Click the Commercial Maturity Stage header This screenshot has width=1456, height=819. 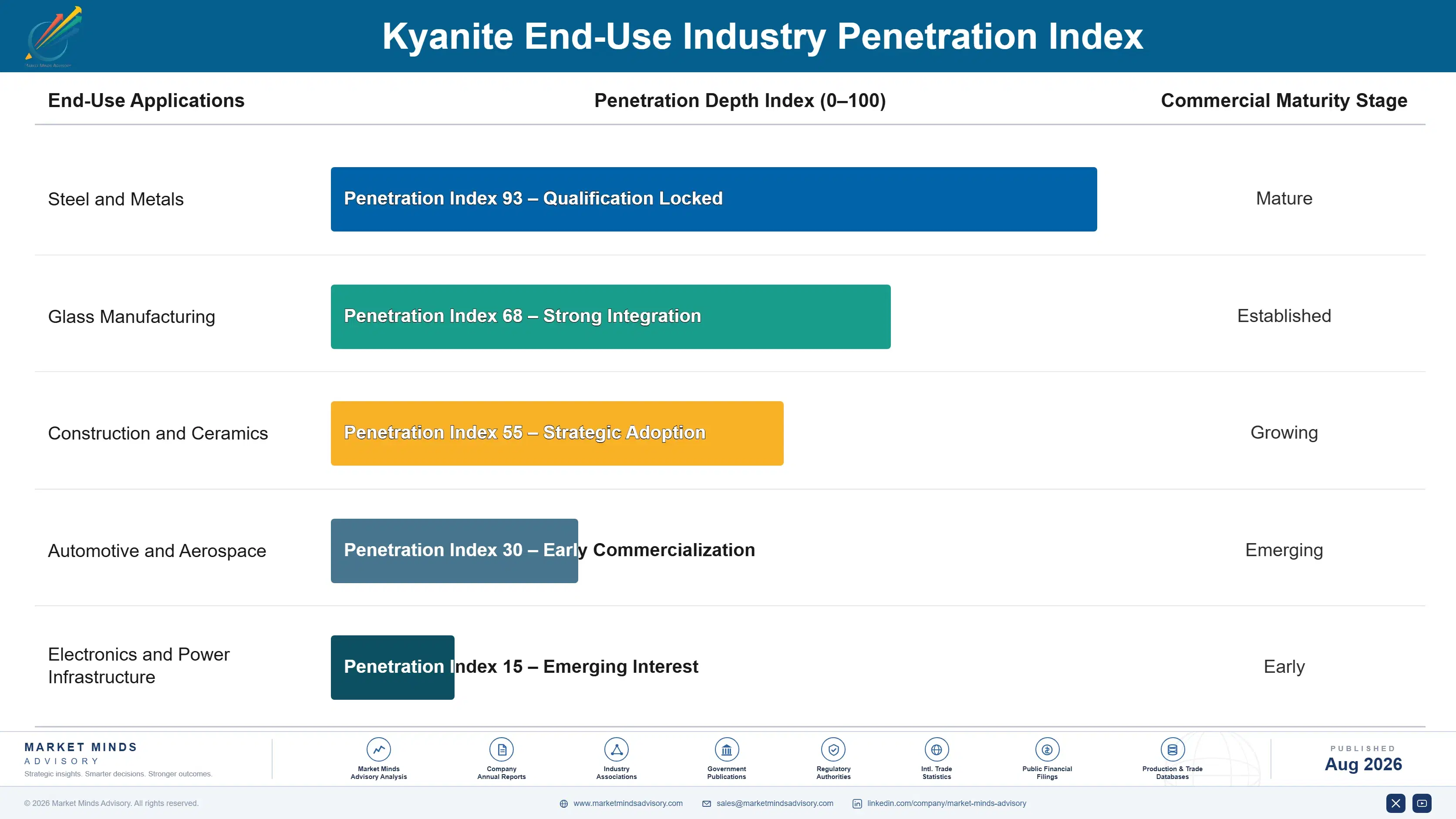point(1284,101)
